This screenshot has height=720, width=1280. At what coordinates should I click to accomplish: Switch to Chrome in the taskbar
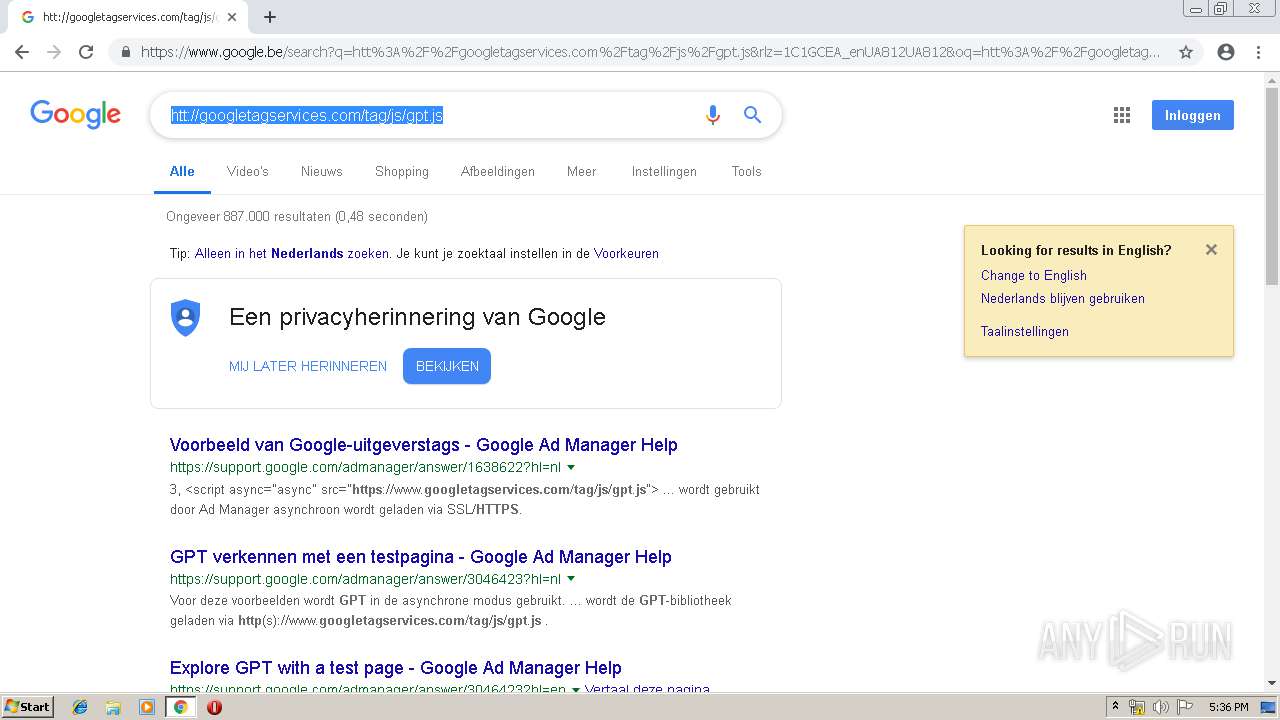pos(180,707)
